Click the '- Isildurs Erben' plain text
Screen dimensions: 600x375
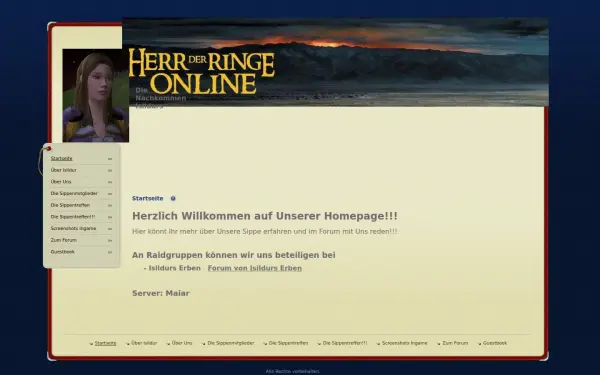(x=172, y=268)
